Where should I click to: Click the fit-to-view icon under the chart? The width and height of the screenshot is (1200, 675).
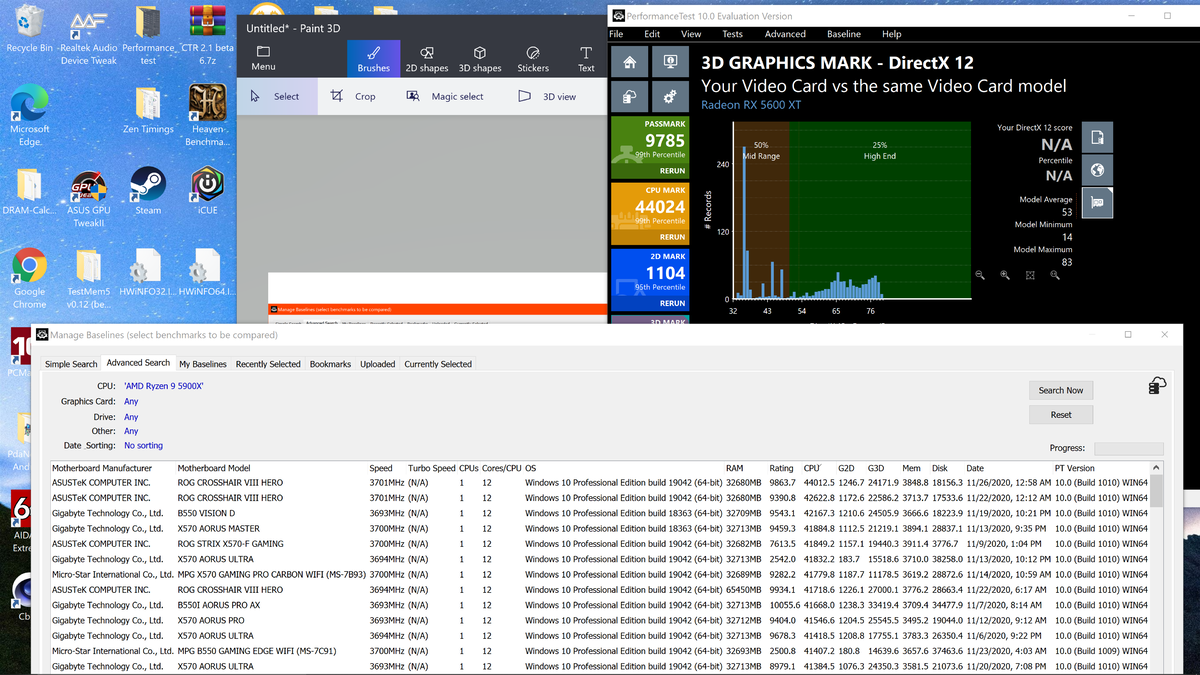point(1030,275)
